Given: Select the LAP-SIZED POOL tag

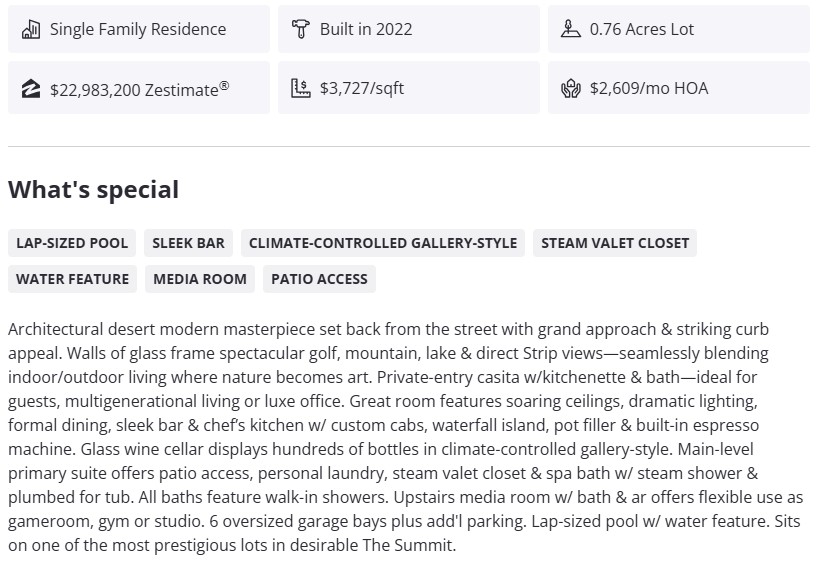Looking at the screenshot, I should click(72, 243).
